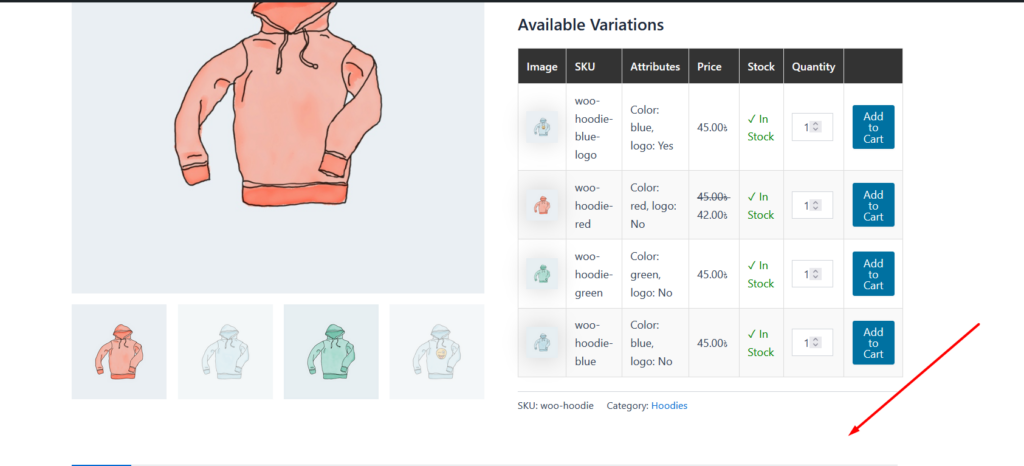Click the blue hoodie variation image in last row

tap(541, 343)
